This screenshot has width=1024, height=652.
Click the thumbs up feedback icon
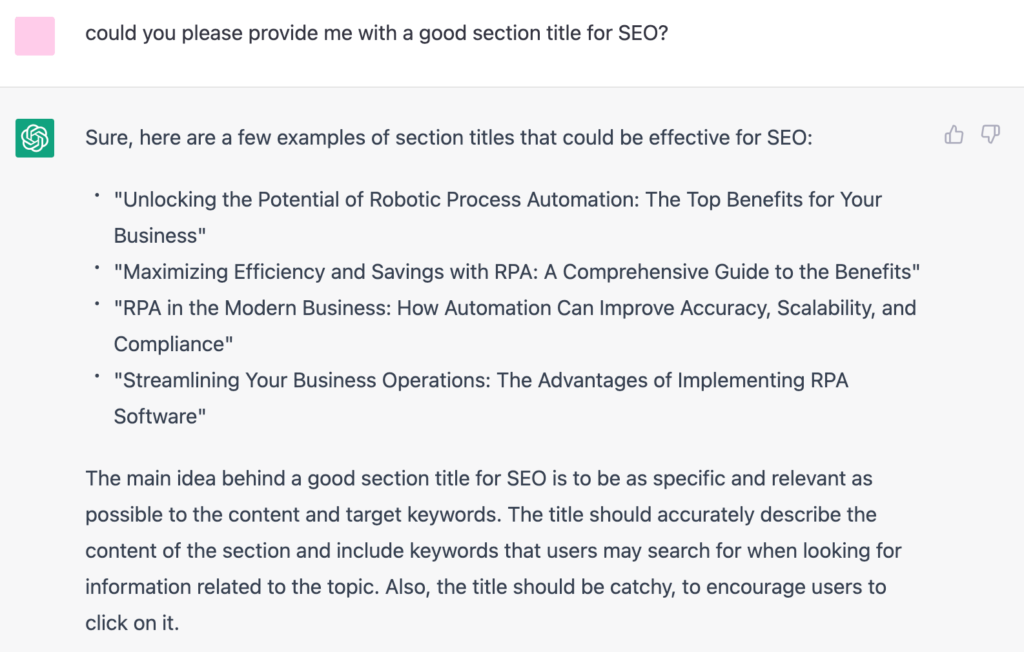[x=953, y=135]
